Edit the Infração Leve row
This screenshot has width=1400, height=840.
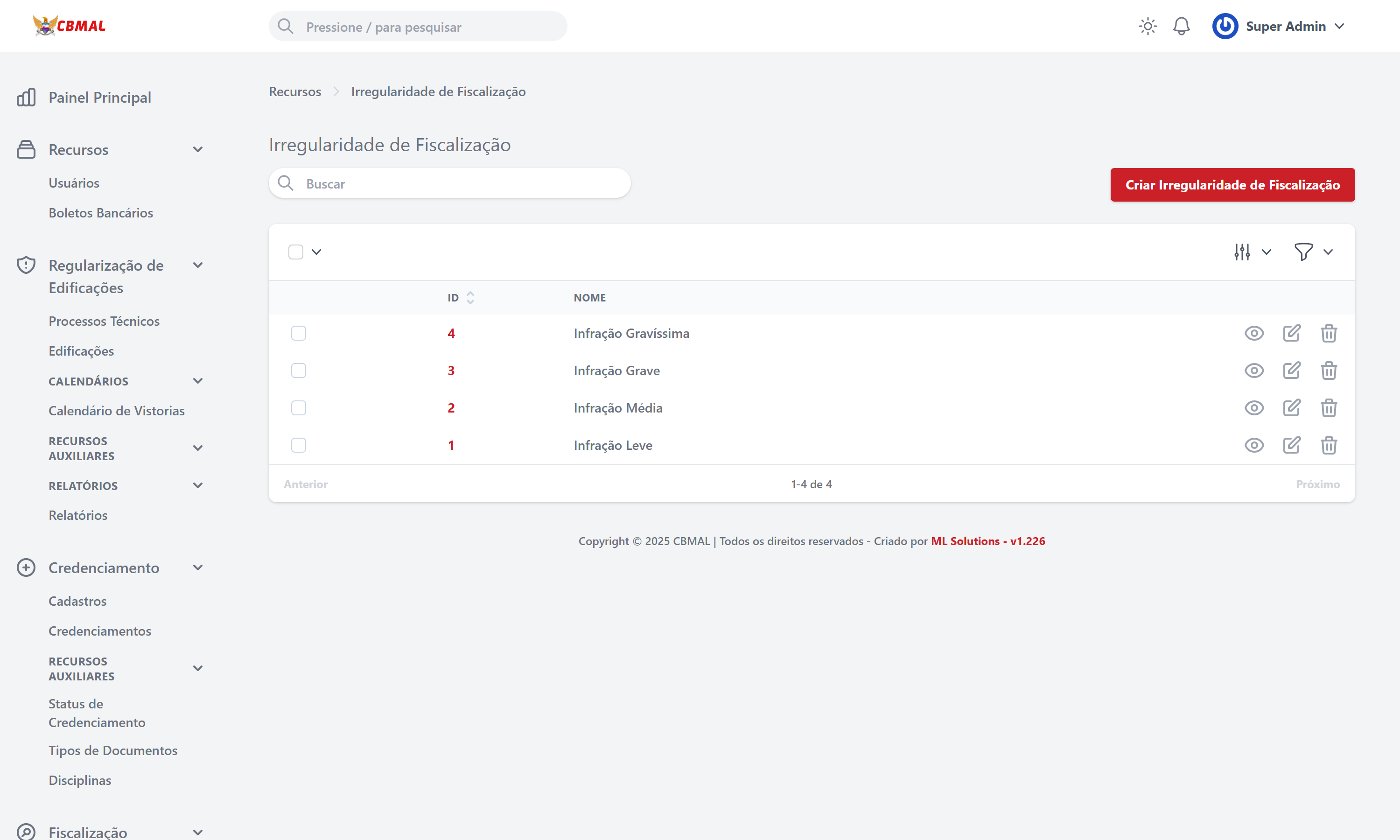1291,446
